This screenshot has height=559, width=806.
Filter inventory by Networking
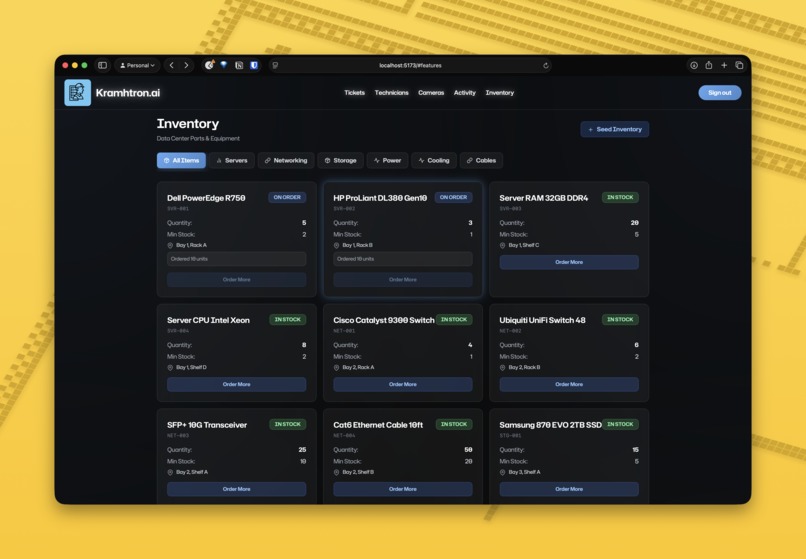pos(286,160)
